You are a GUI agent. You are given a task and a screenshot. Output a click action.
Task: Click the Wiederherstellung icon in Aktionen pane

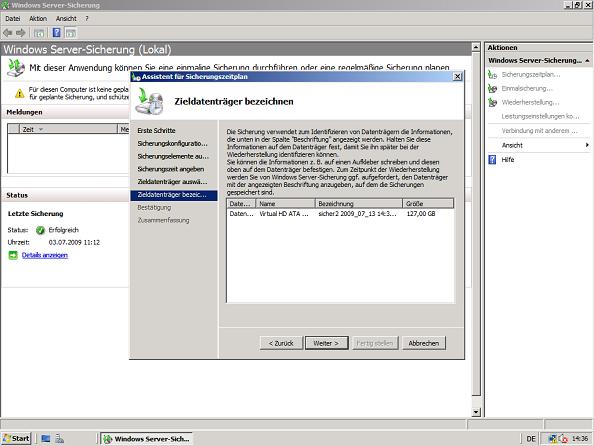pos(492,102)
